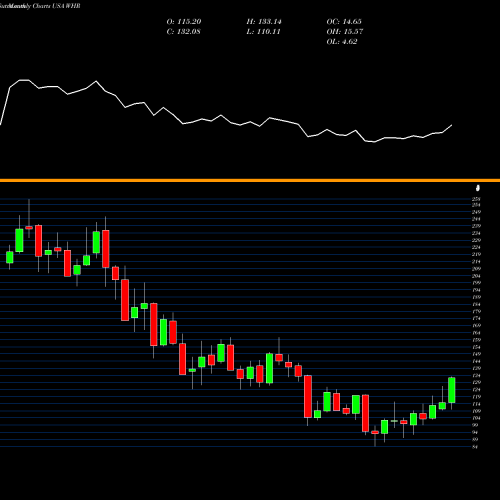Click the 84 label at bottom of price axis
Image resolution: width=500 pixels, height=500 pixels.
[475, 447]
